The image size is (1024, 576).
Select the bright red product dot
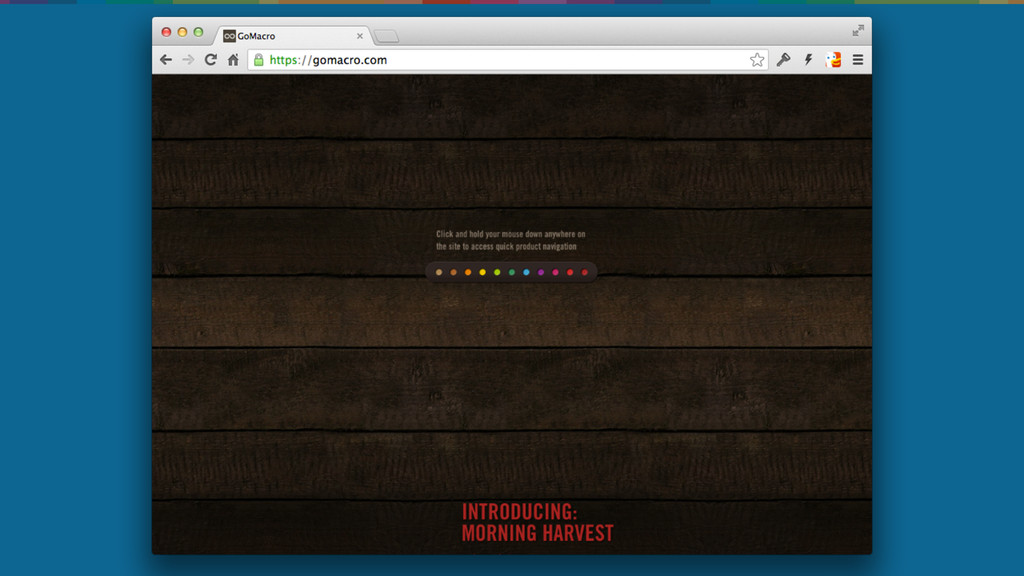[570, 272]
